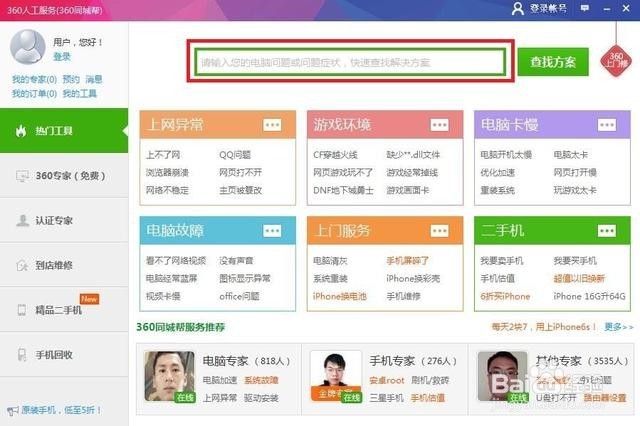Click the 手机专家 expert photo
The height and width of the screenshot is (426, 640).
336,376
